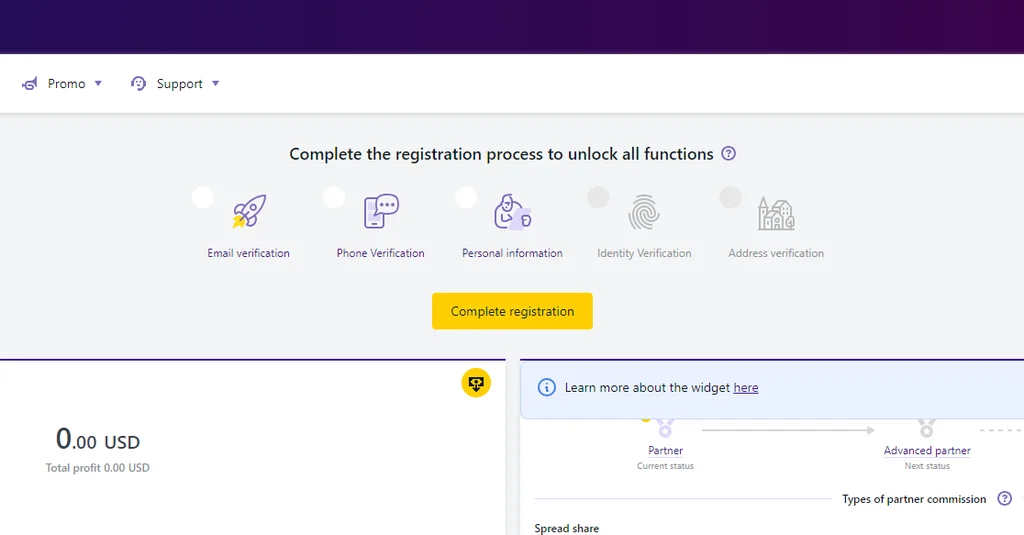Click the info icon in the widget banner

(x=546, y=388)
